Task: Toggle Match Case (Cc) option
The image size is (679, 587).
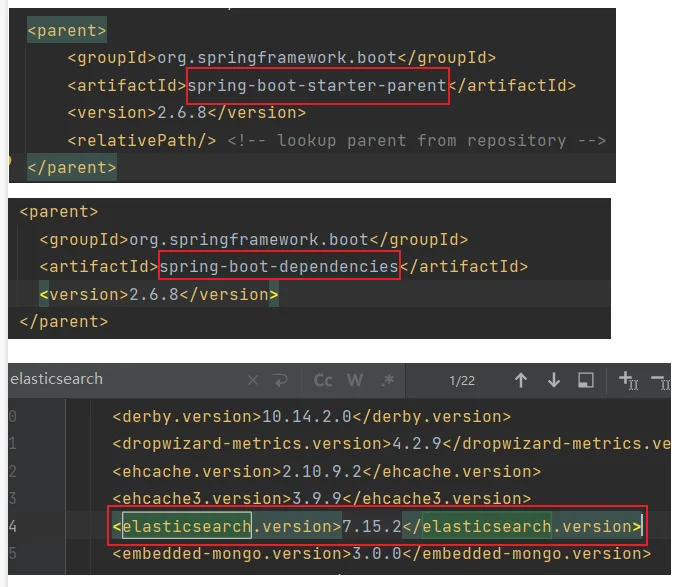Action: point(323,381)
